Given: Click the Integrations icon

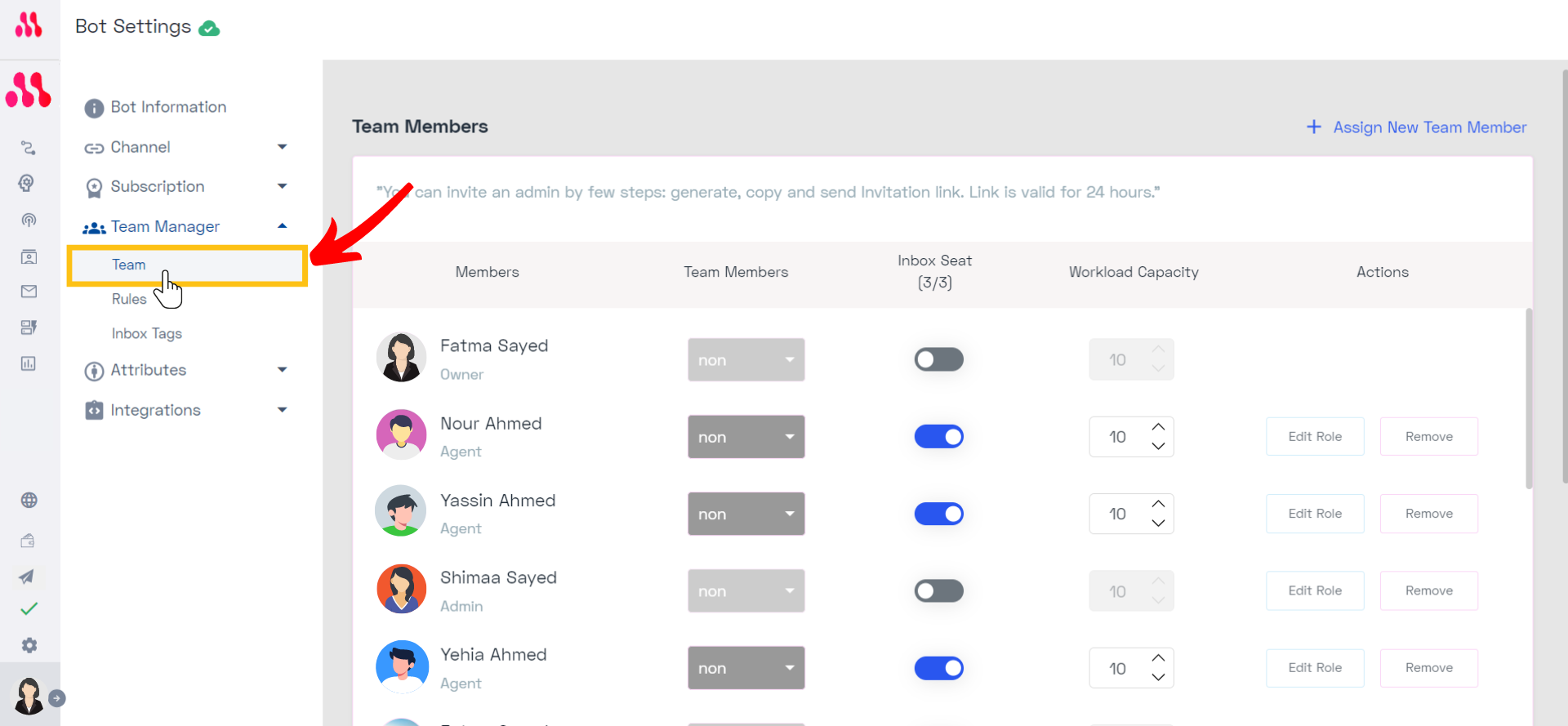Looking at the screenshot, I should [x=94, y=410].
